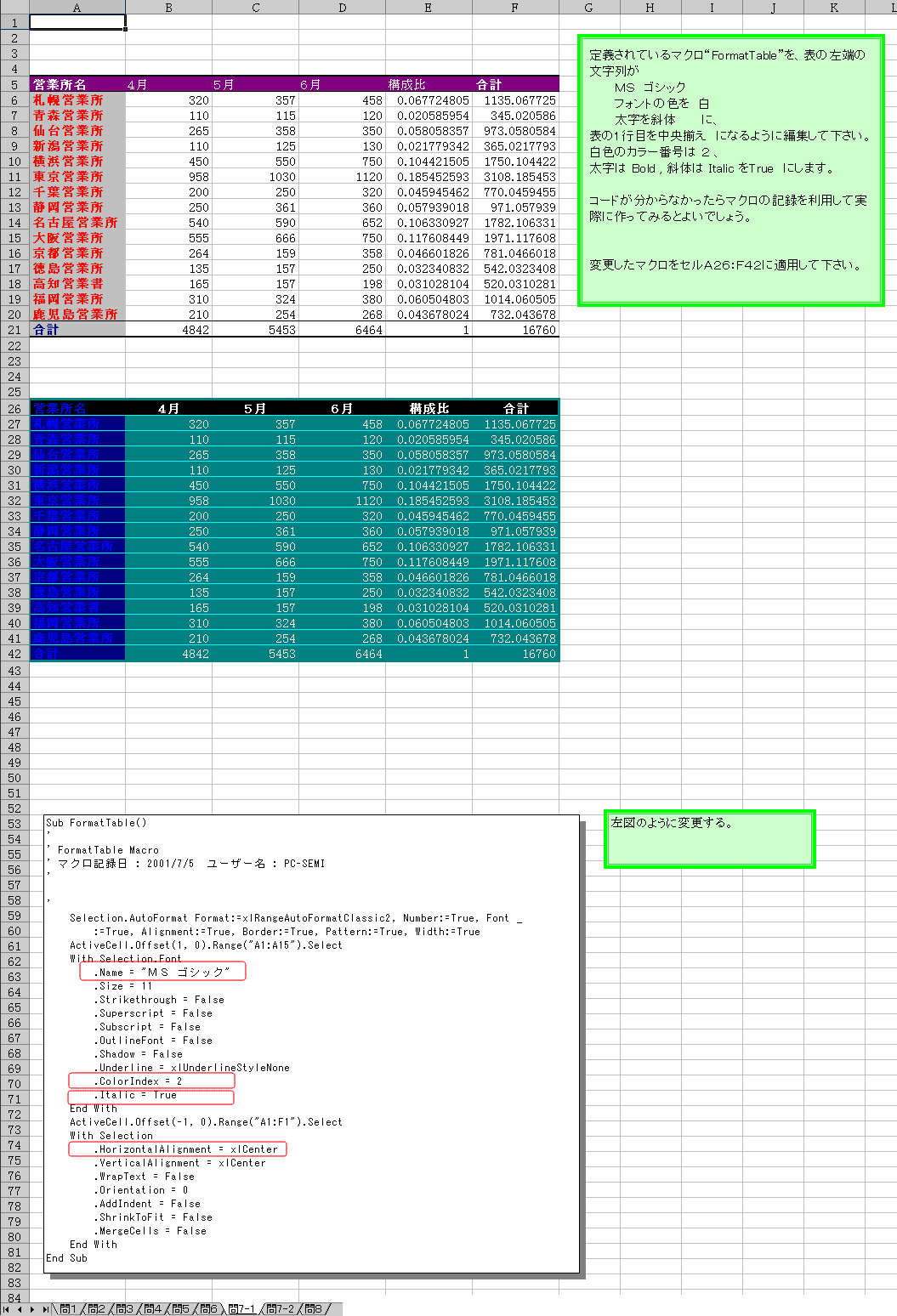The height and width of the screenshot is (1316, 897).
Task: Click value 3108.185453 in row 11
Action: pyautogui.click(x=514, y=176)
